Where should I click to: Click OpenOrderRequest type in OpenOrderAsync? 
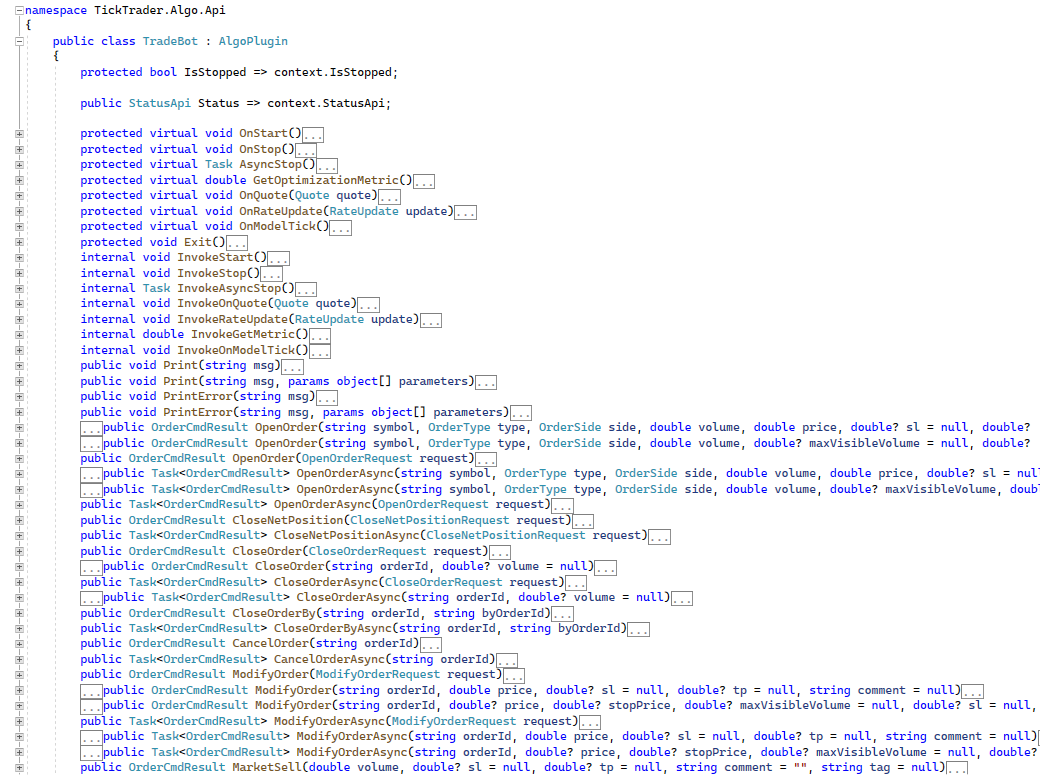(x=433, y=505)
